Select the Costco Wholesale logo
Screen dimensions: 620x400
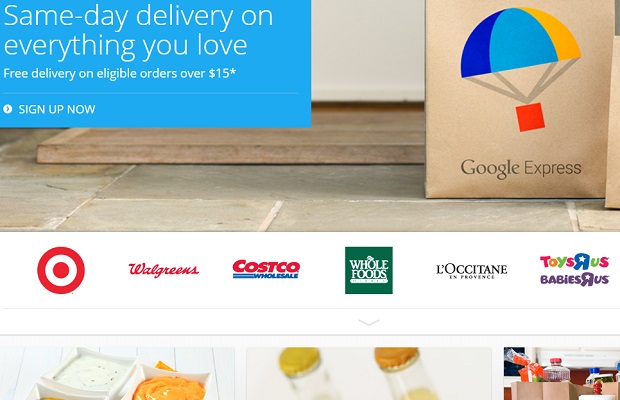click(266, 269)
